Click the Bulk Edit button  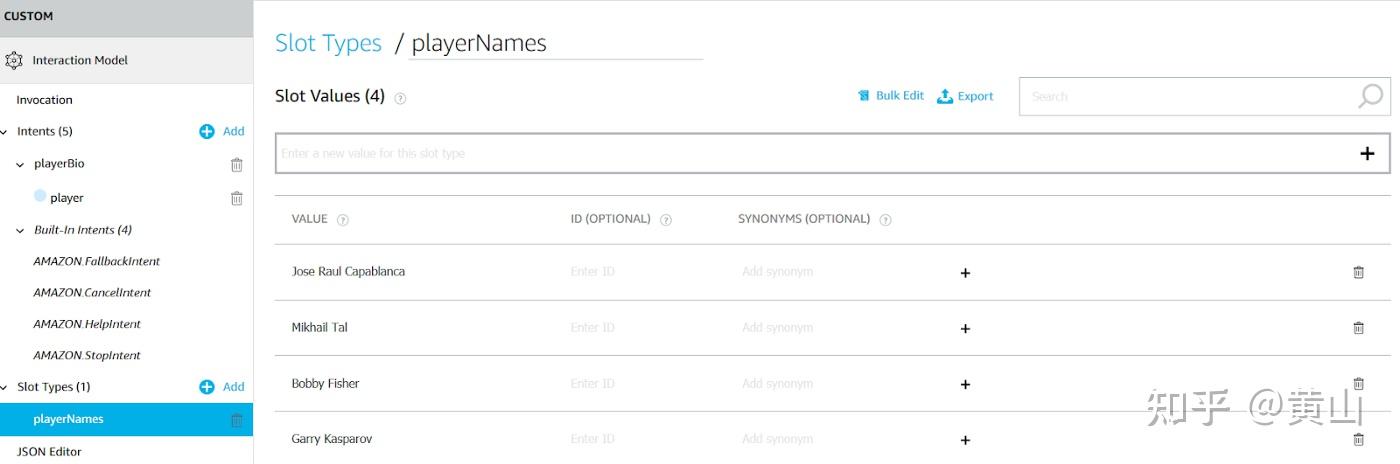tap(891, 96)
